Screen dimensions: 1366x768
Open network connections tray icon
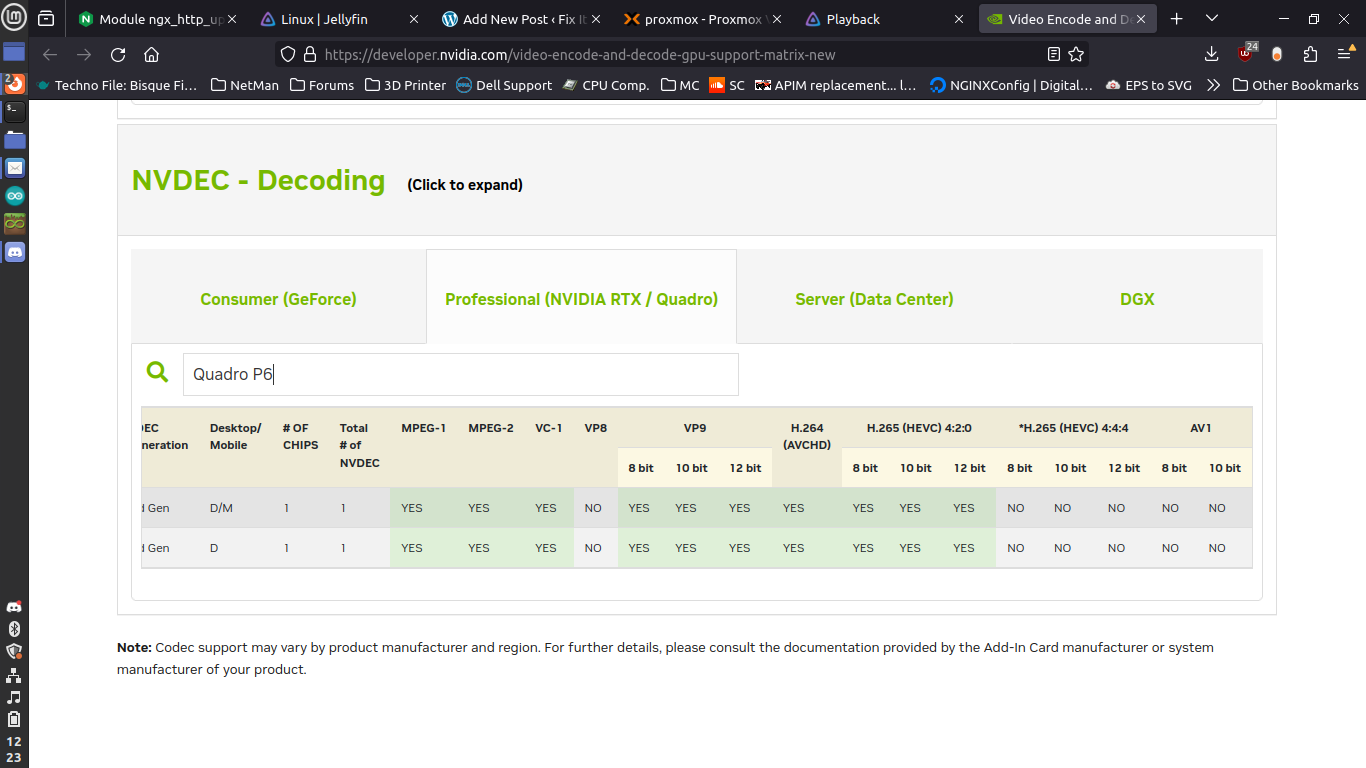[x=14, y=674]
